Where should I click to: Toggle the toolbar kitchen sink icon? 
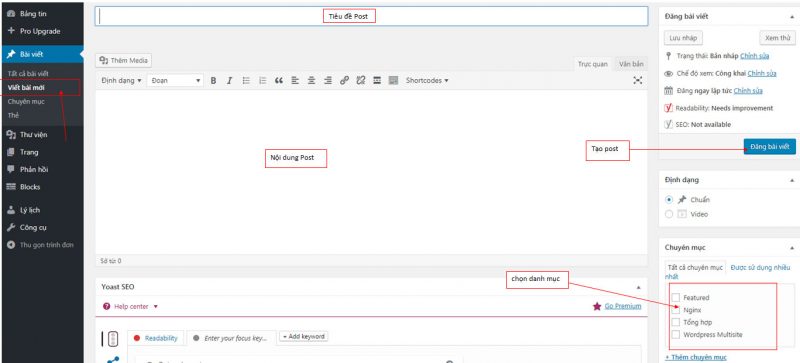coord(393,80)
